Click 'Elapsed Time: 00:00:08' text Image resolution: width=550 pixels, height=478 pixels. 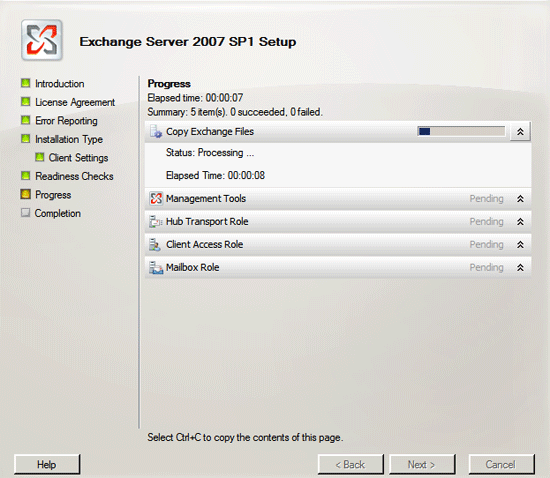coord(215,175)
